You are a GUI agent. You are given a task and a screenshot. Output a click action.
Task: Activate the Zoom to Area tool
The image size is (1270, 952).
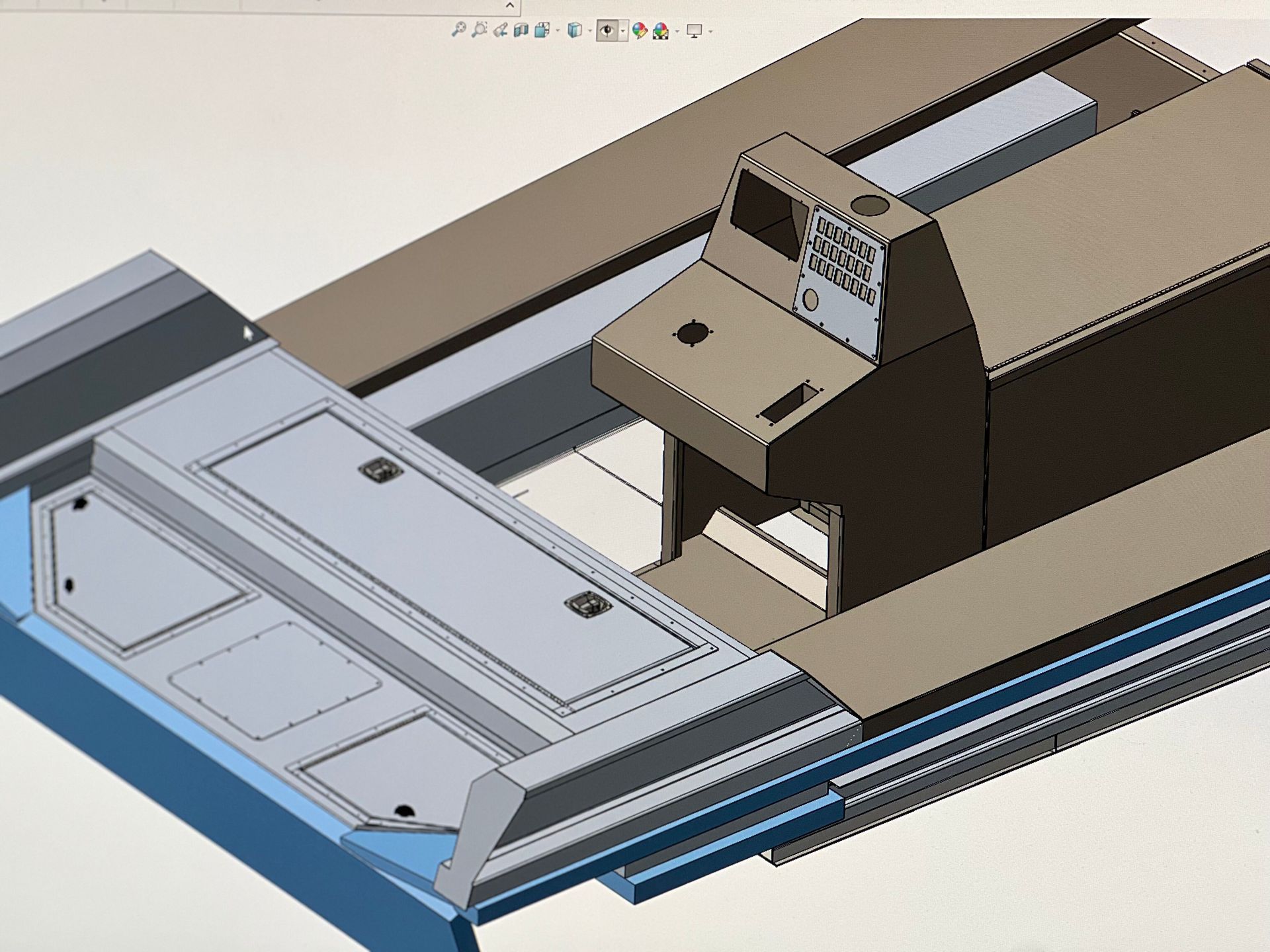pyautogui.click(x=480, y=29)
